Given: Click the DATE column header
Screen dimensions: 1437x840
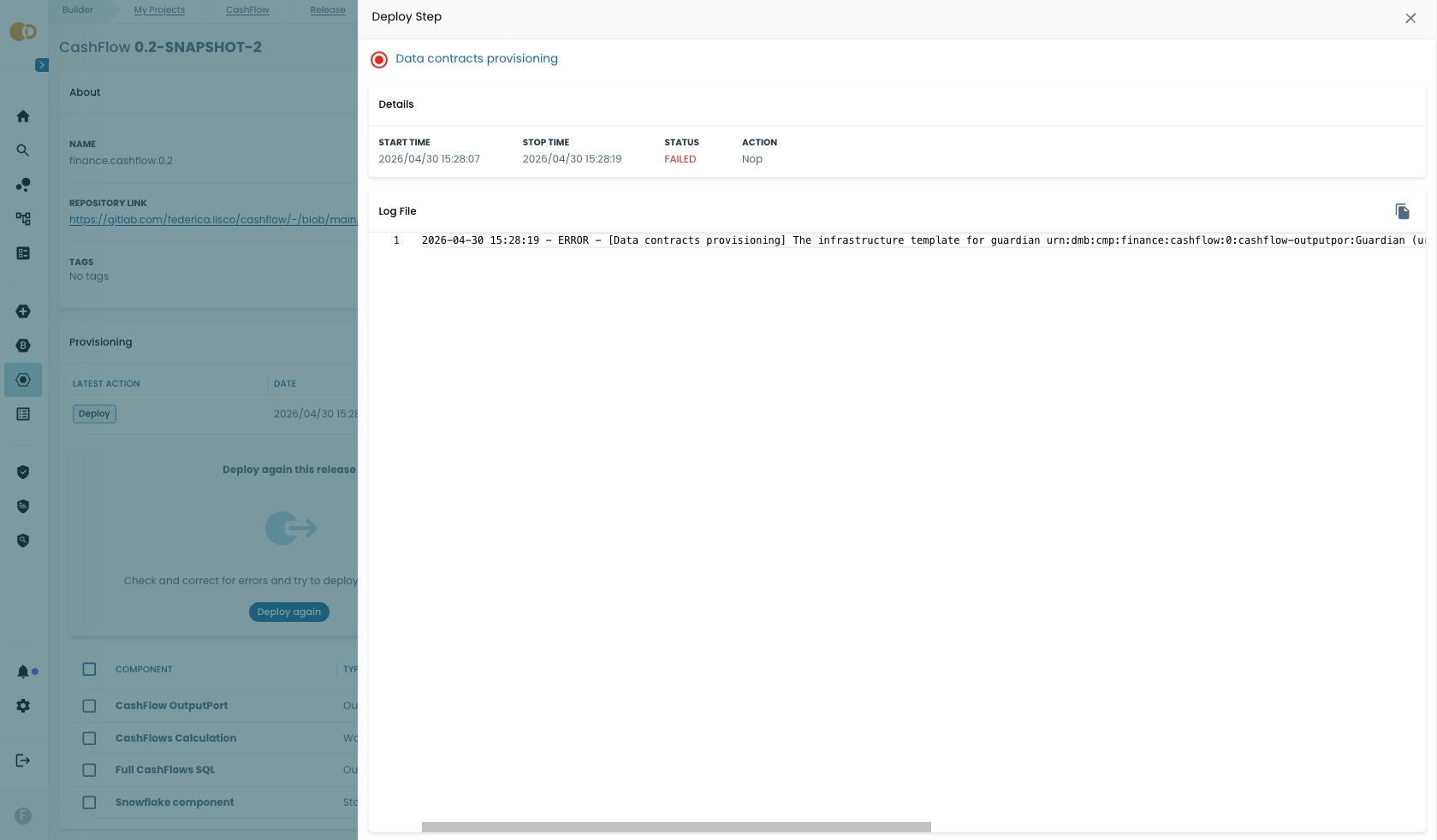Looking at the screenshot, I should 285,384.
